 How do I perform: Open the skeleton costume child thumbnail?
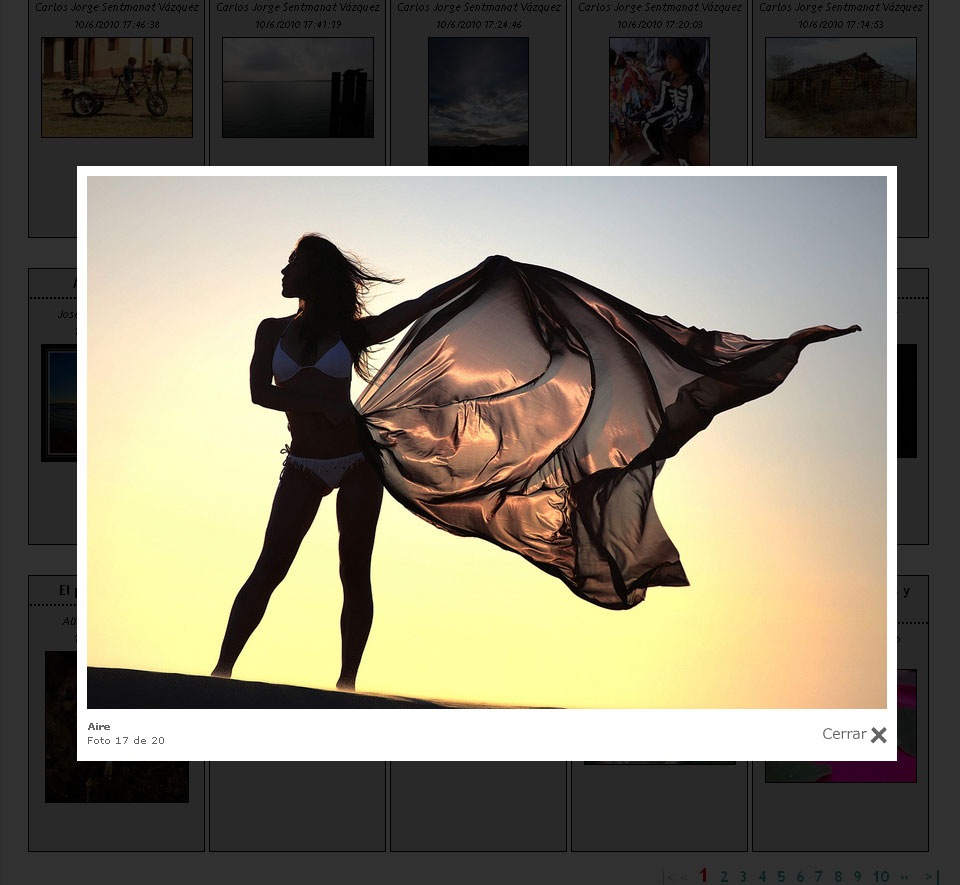click(659, 101)
